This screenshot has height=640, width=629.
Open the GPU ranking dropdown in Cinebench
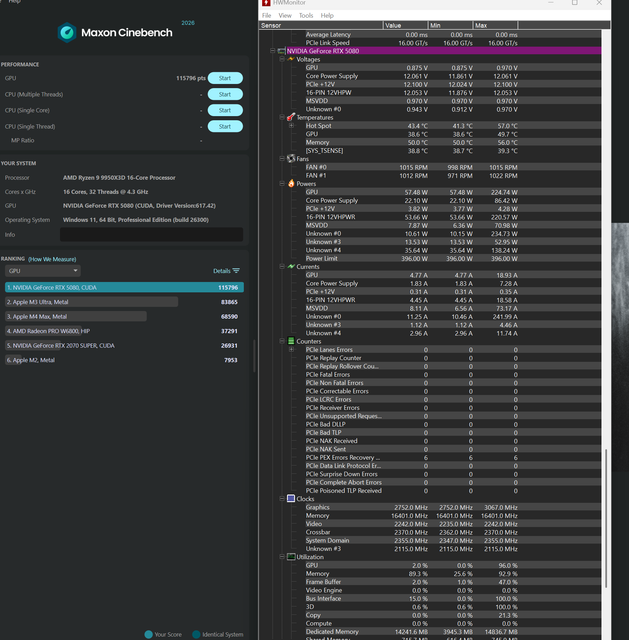click(x=43, y=271)
